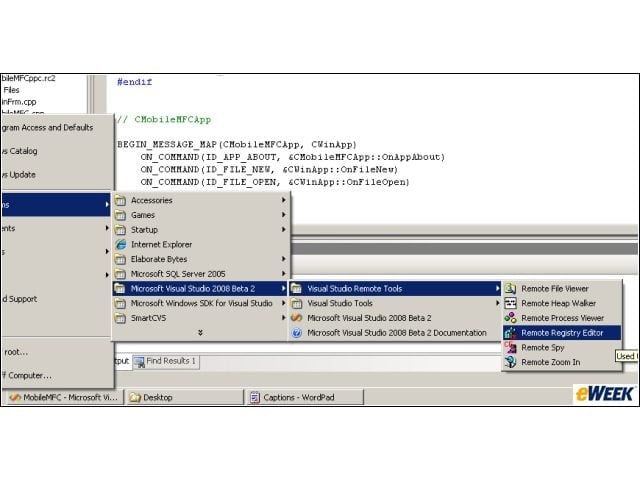Launch Remote Heap Walker icon

pyautogui.click(x=510, y=303)
